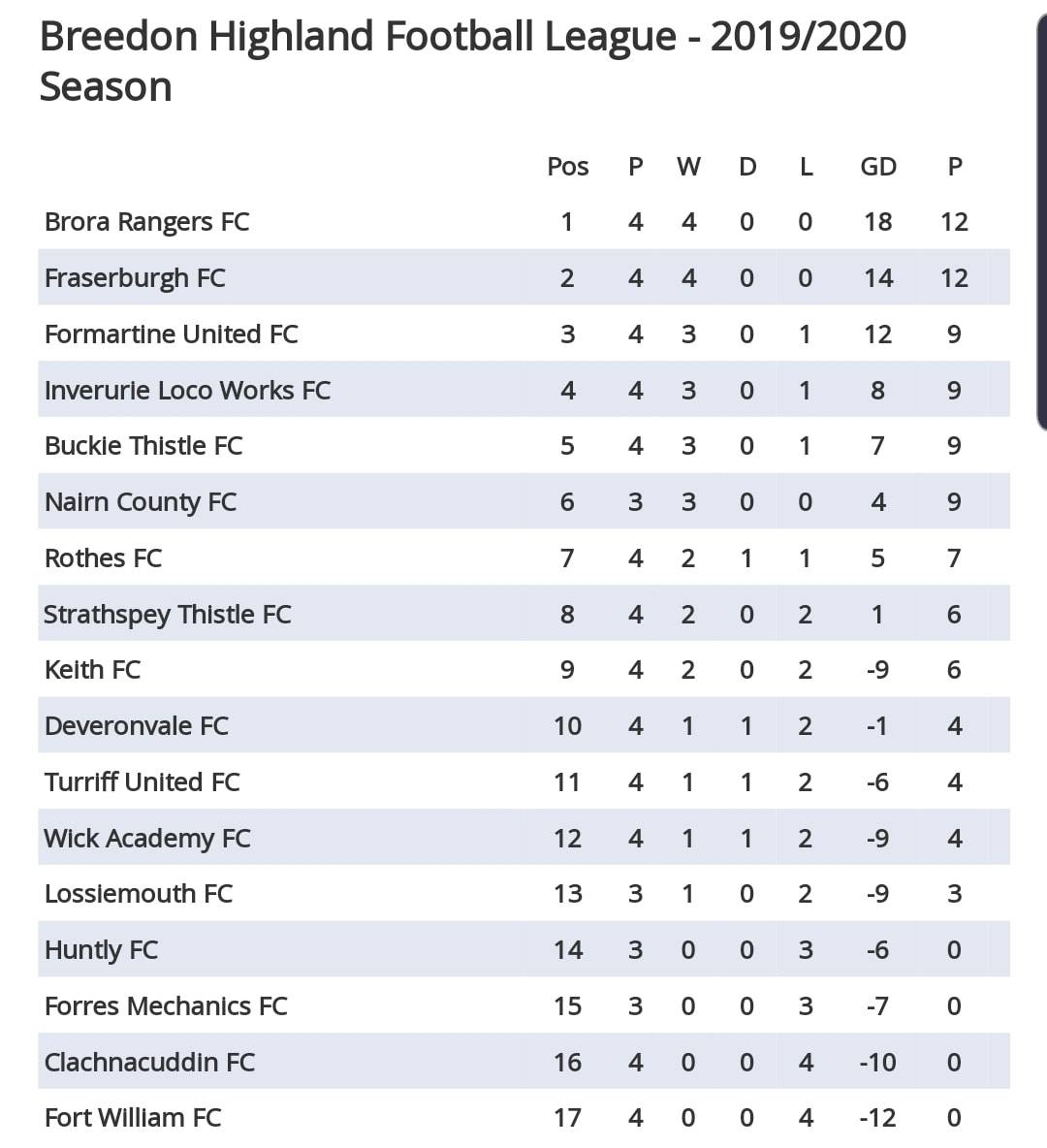Select Huntly FC in standings

[x=101, y=950]
